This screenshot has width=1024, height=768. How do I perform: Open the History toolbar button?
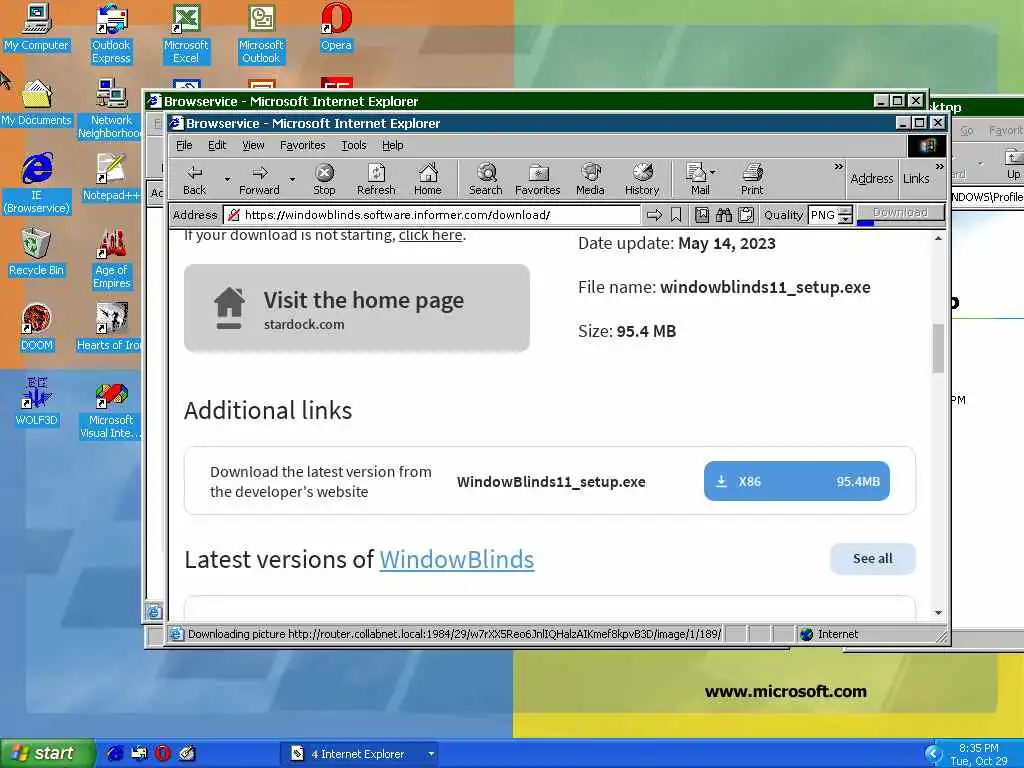(642, 179)
